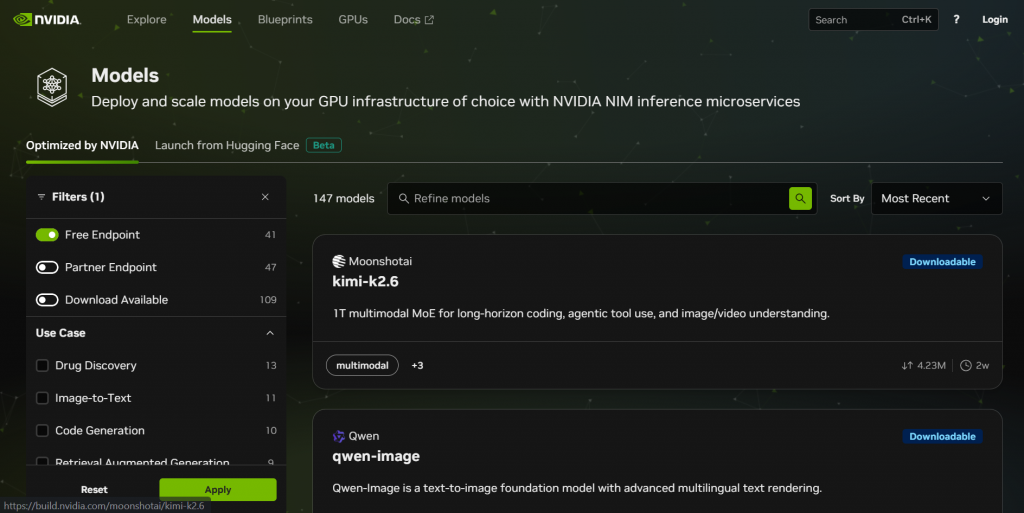The width and height of the screenshot is (1024, 513).
Task: Click the 147 models count text
Action: tap(344, 198)
